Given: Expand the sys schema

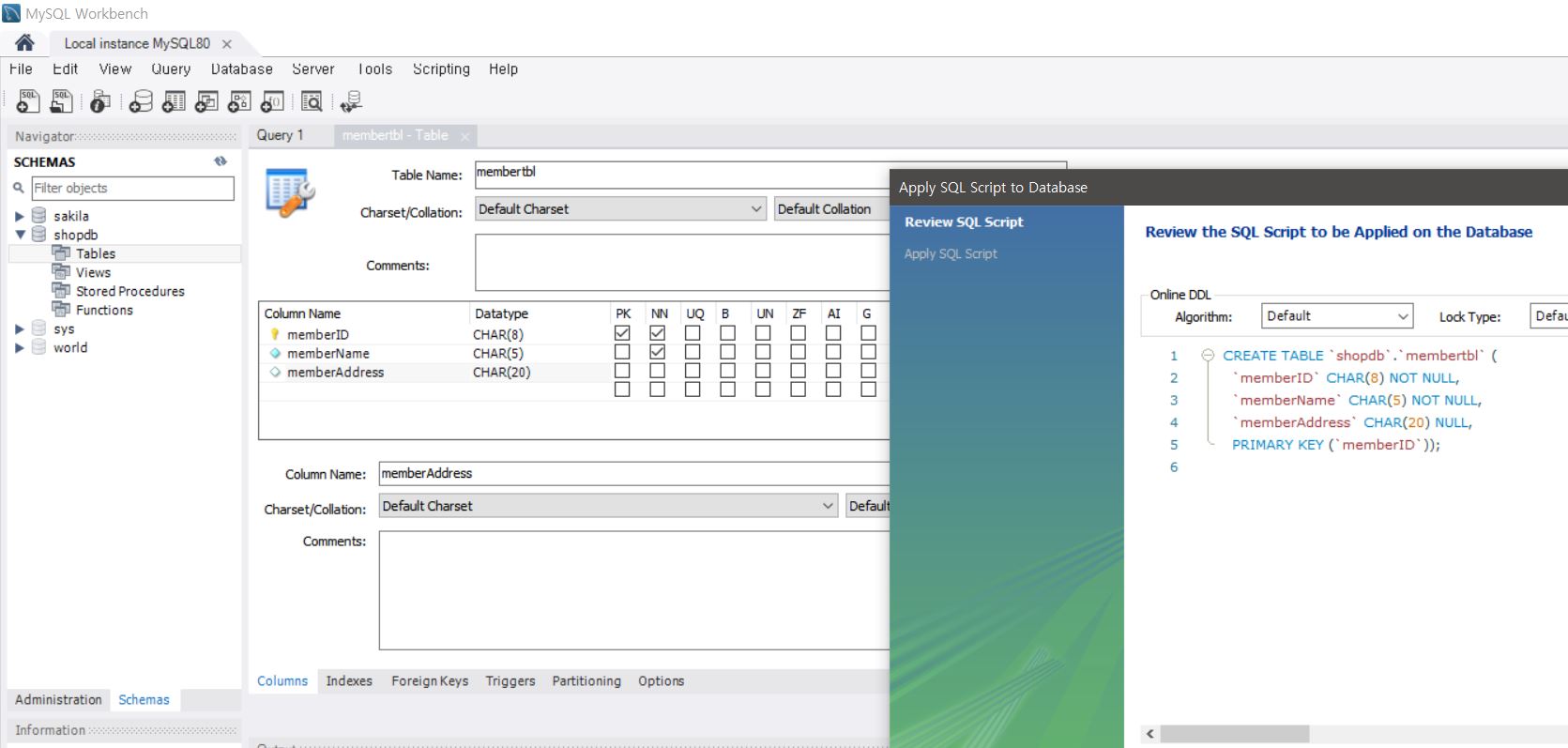Looking at the screenshot, I should [20, 328].
